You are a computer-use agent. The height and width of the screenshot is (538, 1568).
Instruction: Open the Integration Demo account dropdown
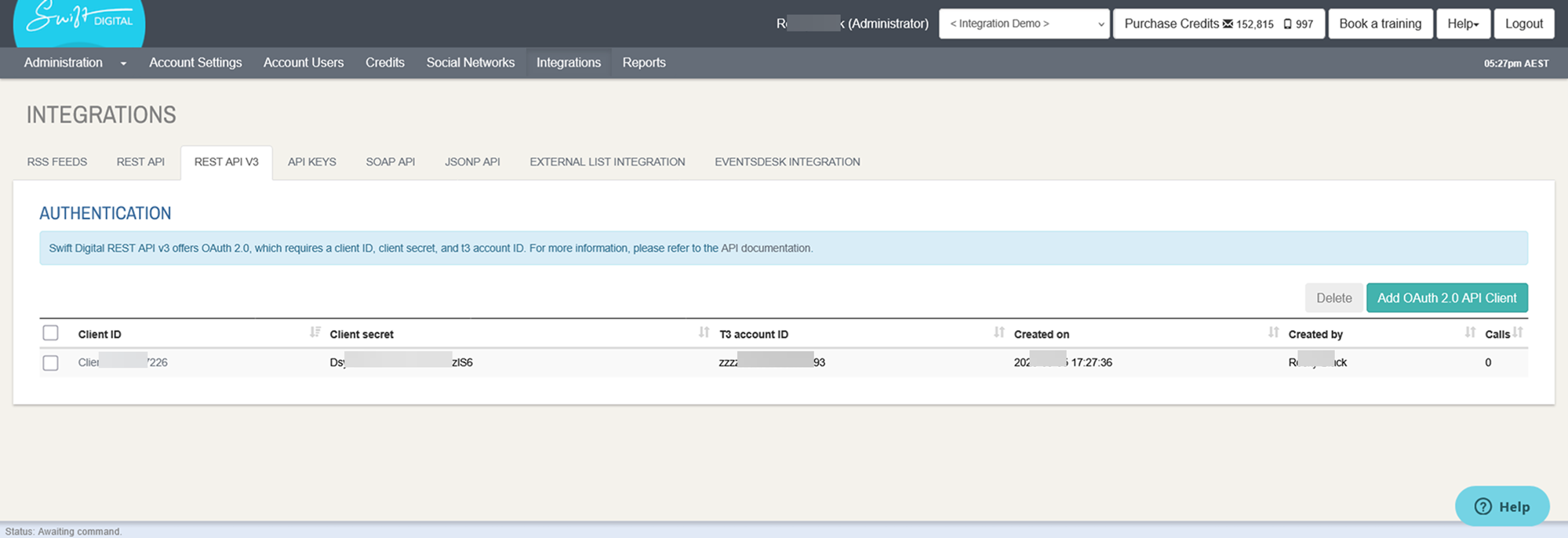click(1024, 24)
